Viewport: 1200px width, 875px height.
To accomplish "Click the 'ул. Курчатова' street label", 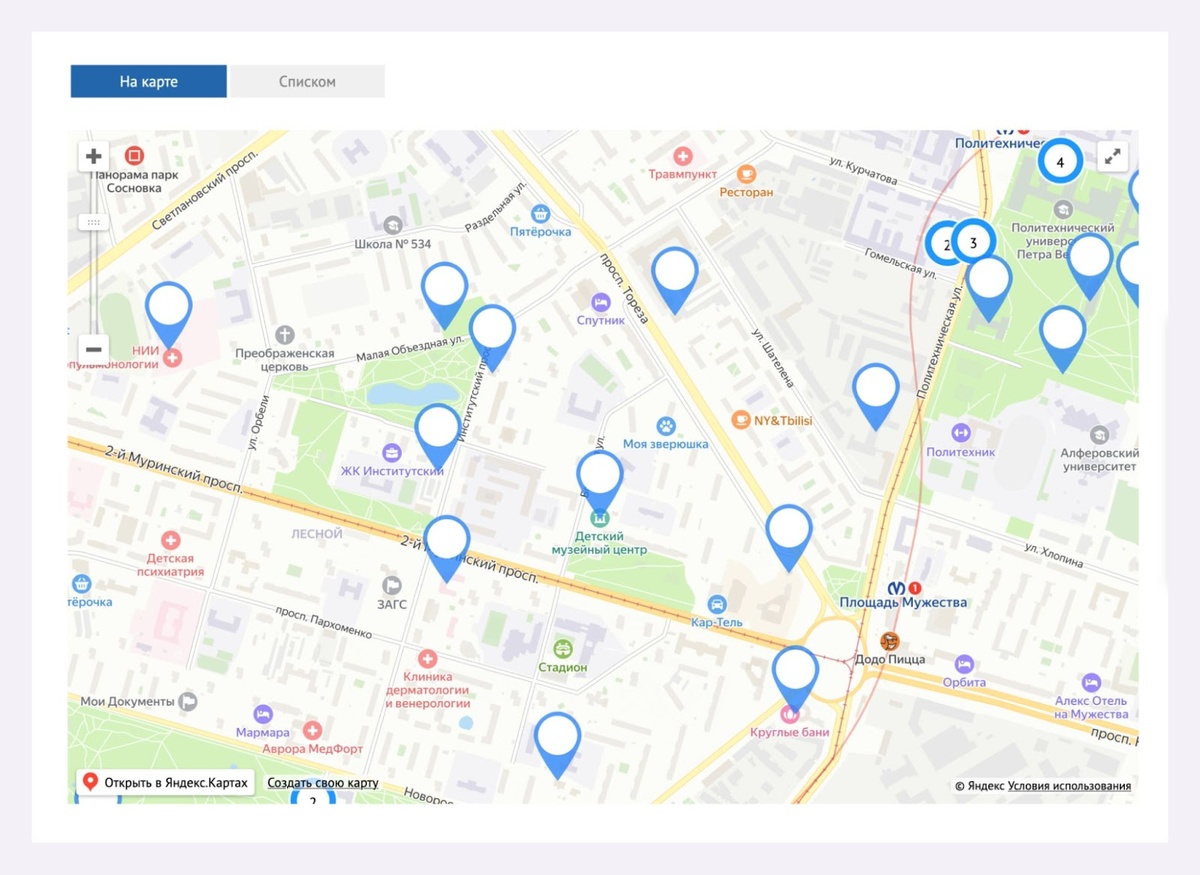I will click(x=864, y=170).
